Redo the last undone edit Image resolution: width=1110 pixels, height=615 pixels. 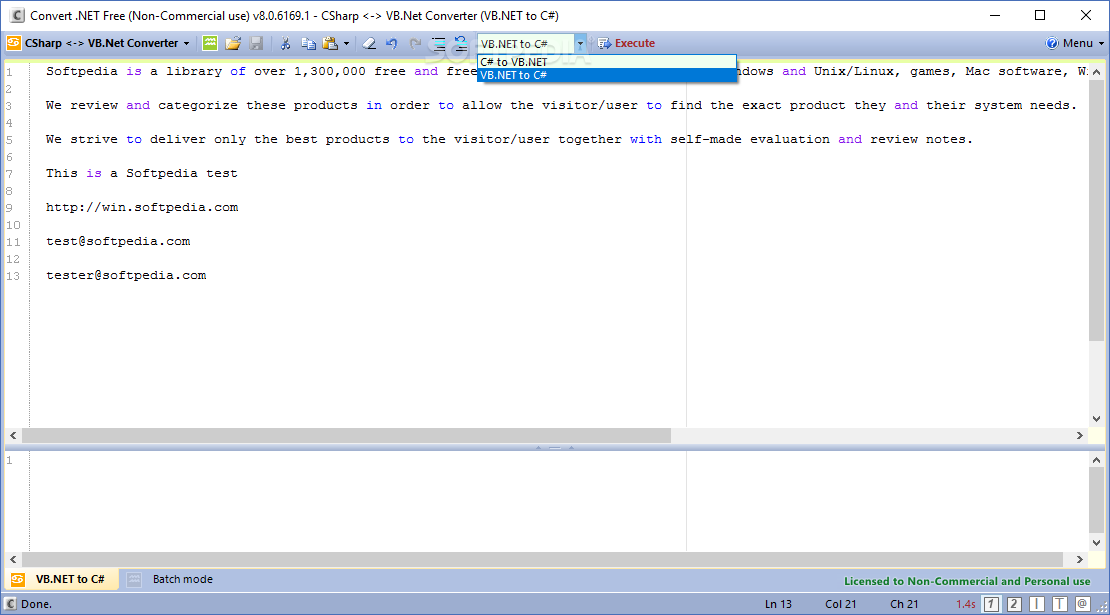coord(416,43)
